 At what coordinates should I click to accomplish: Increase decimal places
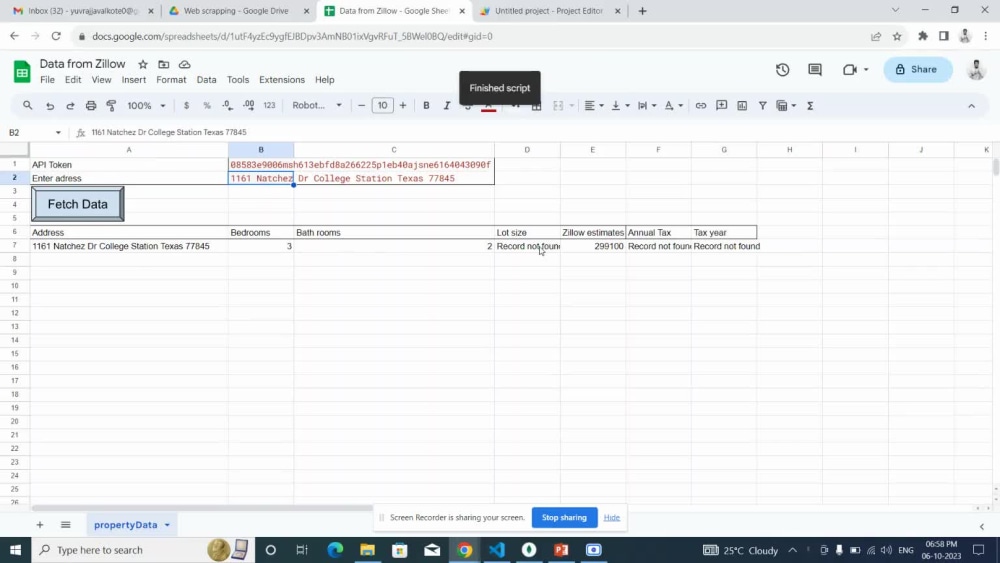(248, 106)
